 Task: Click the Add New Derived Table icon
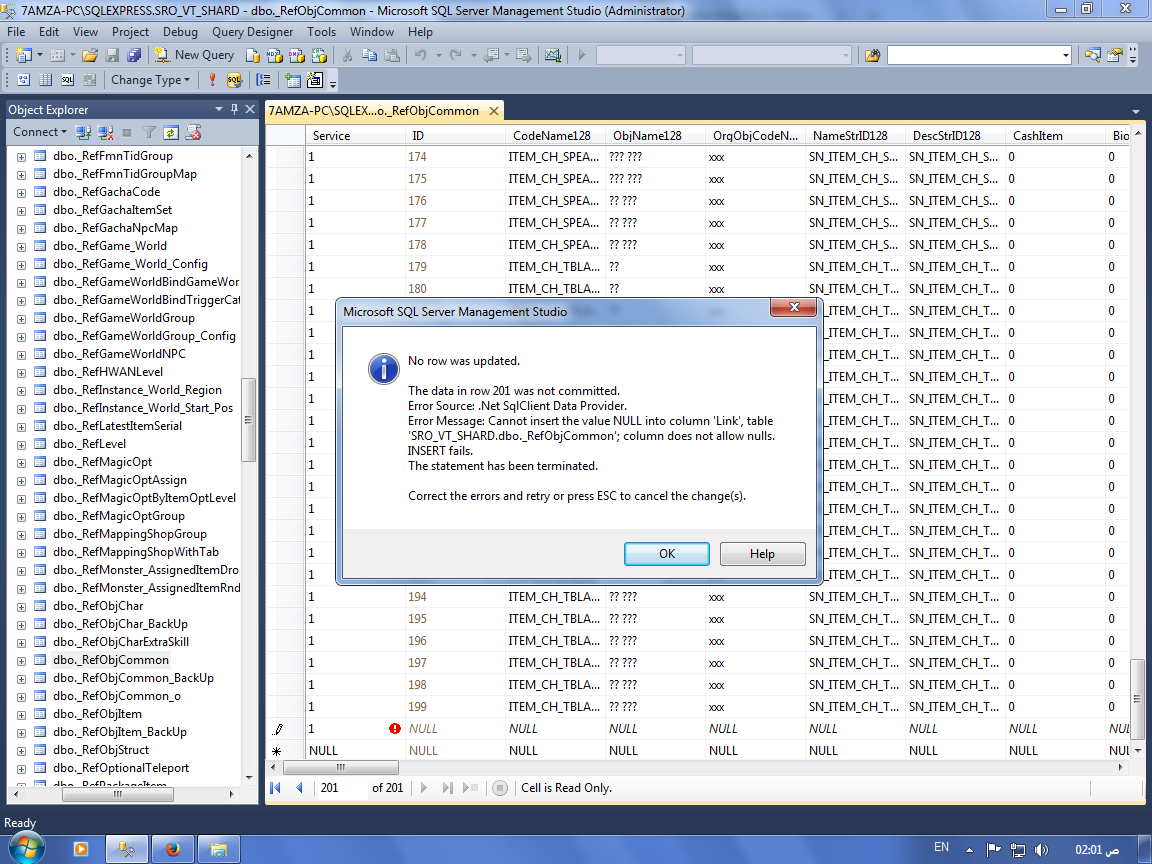coord(314,80)
